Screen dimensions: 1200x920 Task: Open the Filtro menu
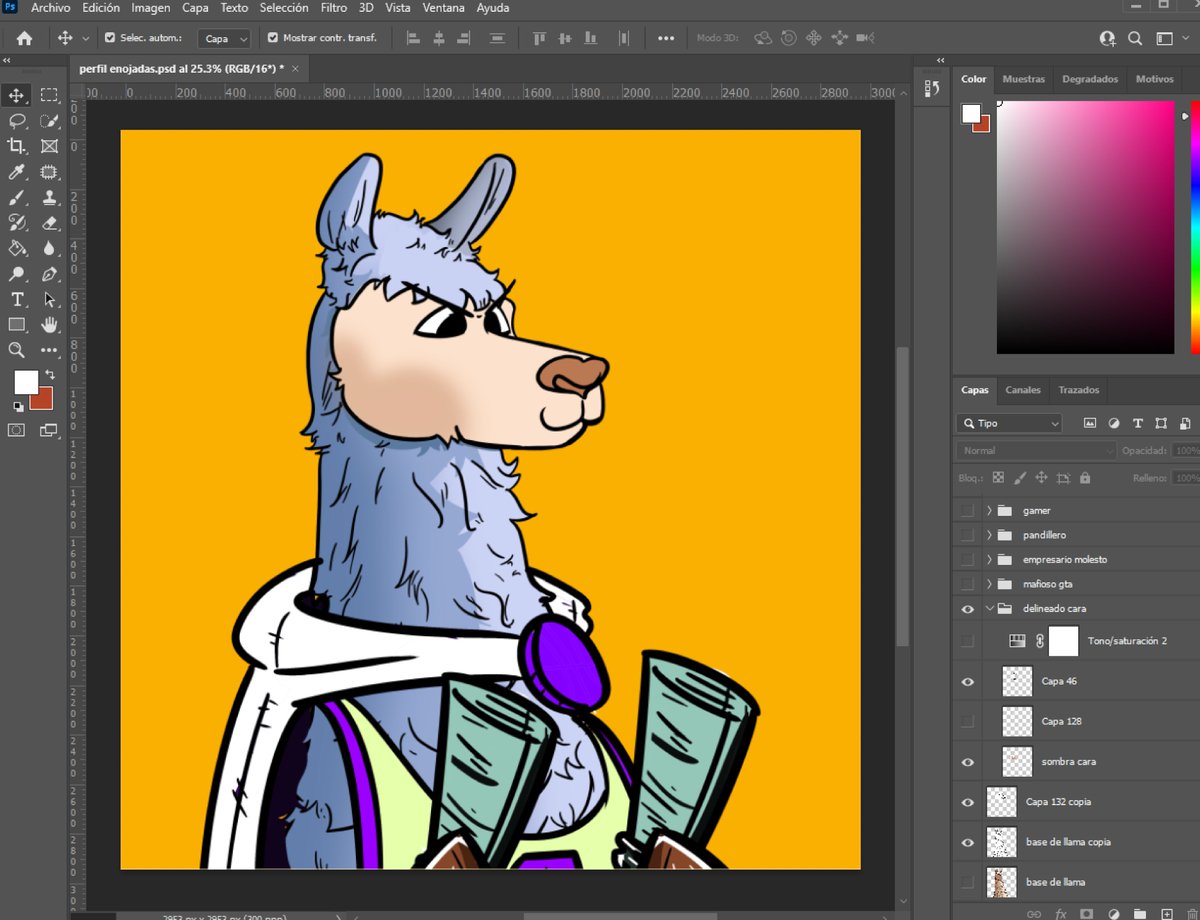[334, 8]
